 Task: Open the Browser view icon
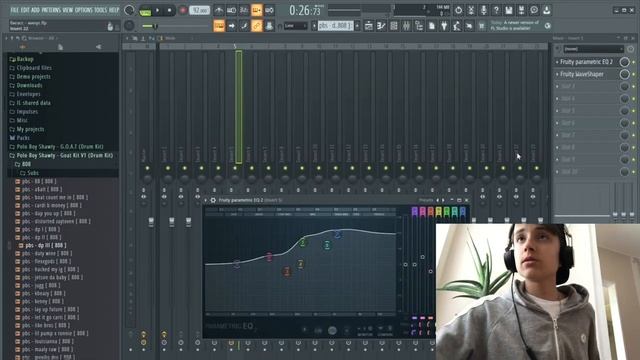(x=419, y=26)
